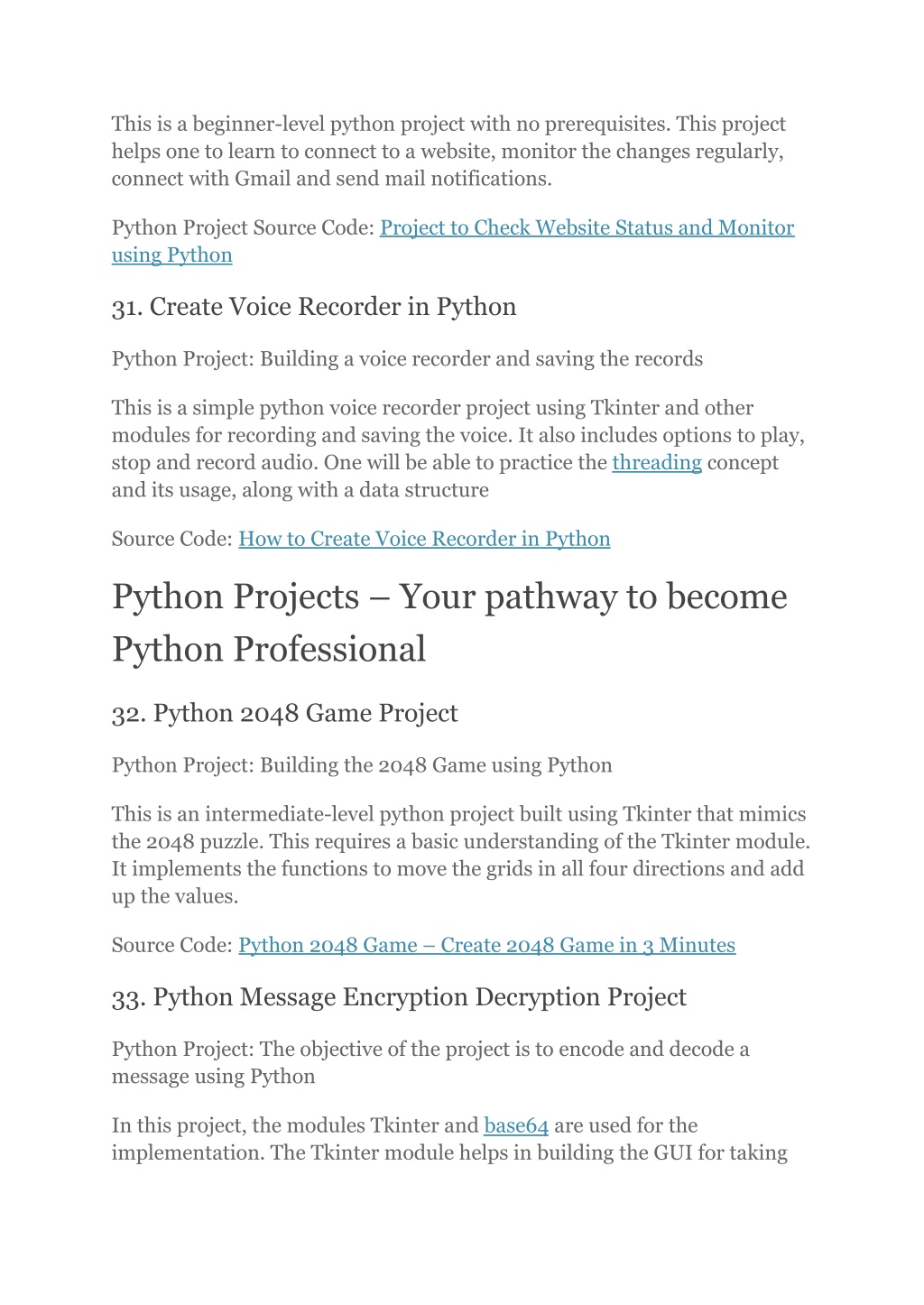Click heading "33. Python Message Encryption Decryption Project"
Image resolution: width=924 pixels, height=1305 pixels.
(x=399, y=997)
